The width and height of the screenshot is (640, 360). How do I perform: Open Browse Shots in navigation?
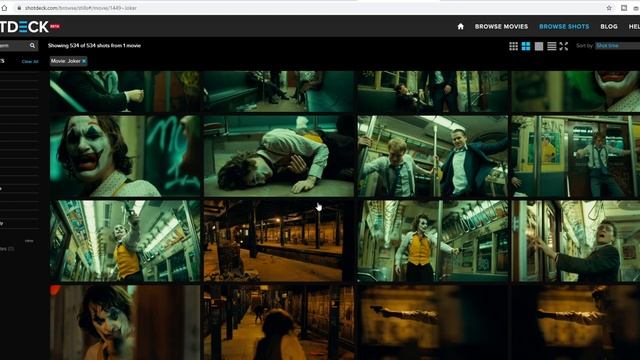(564, 27)
